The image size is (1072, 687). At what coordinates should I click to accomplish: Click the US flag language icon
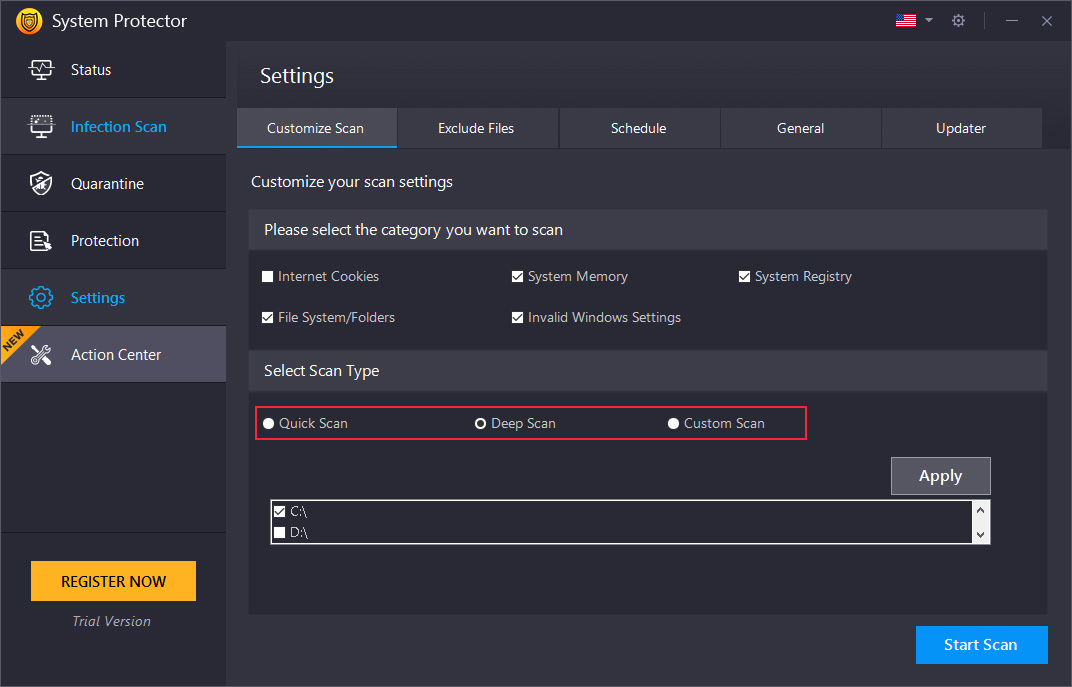(x=906, y=18)
